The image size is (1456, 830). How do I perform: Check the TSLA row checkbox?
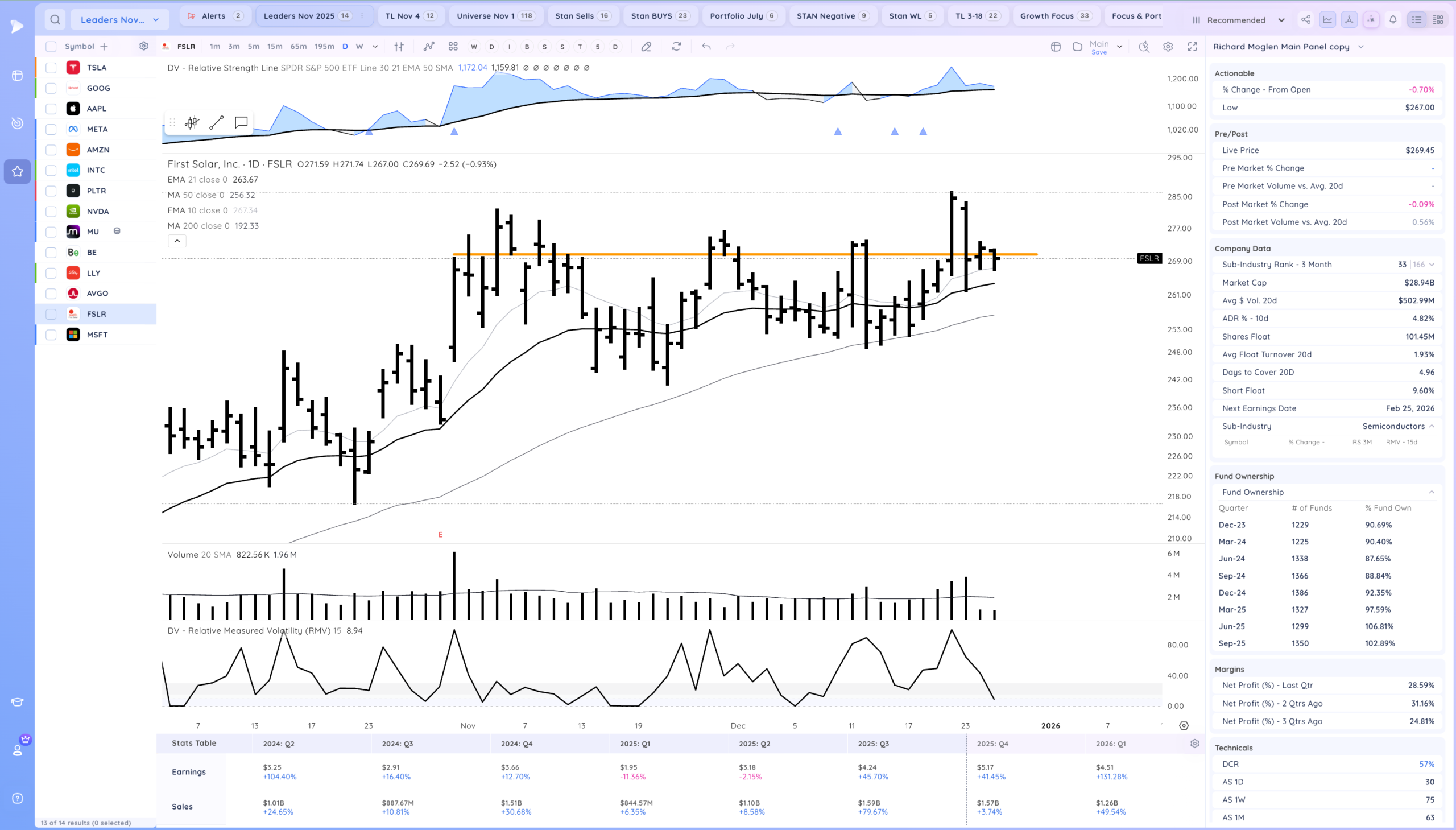[x=51, y=68]
